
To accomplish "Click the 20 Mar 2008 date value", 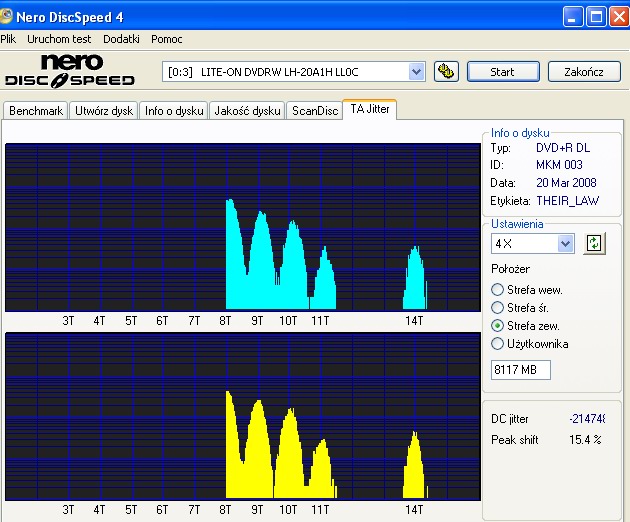I will coord(566,183).
